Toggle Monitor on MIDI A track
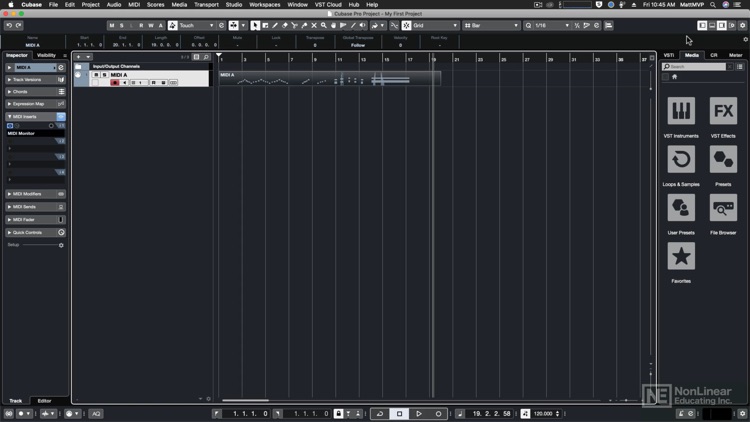Viewport: 750px width, 422px height. click(124, 83)
